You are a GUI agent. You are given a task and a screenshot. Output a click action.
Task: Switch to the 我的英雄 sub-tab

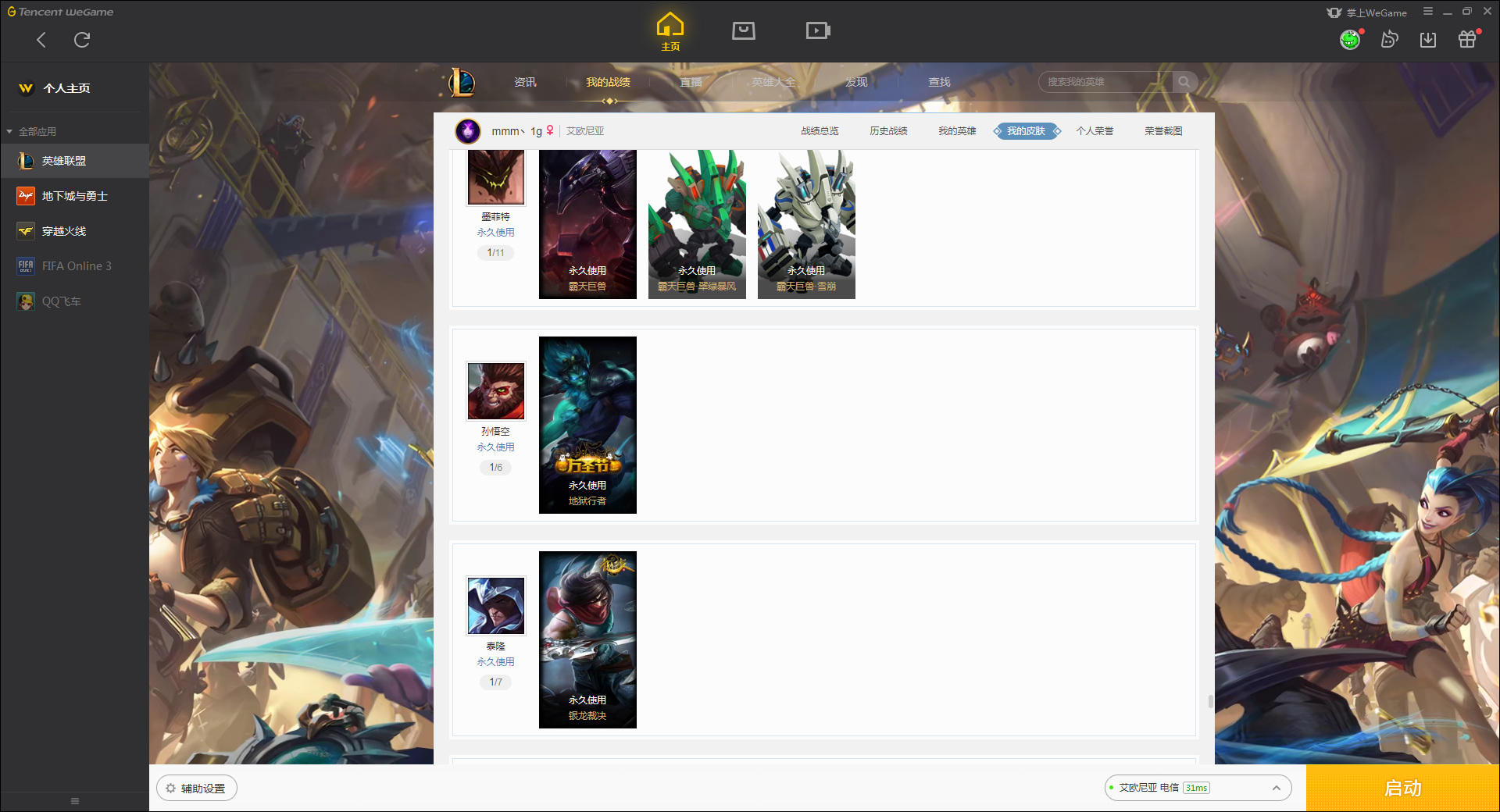(957, 131)
